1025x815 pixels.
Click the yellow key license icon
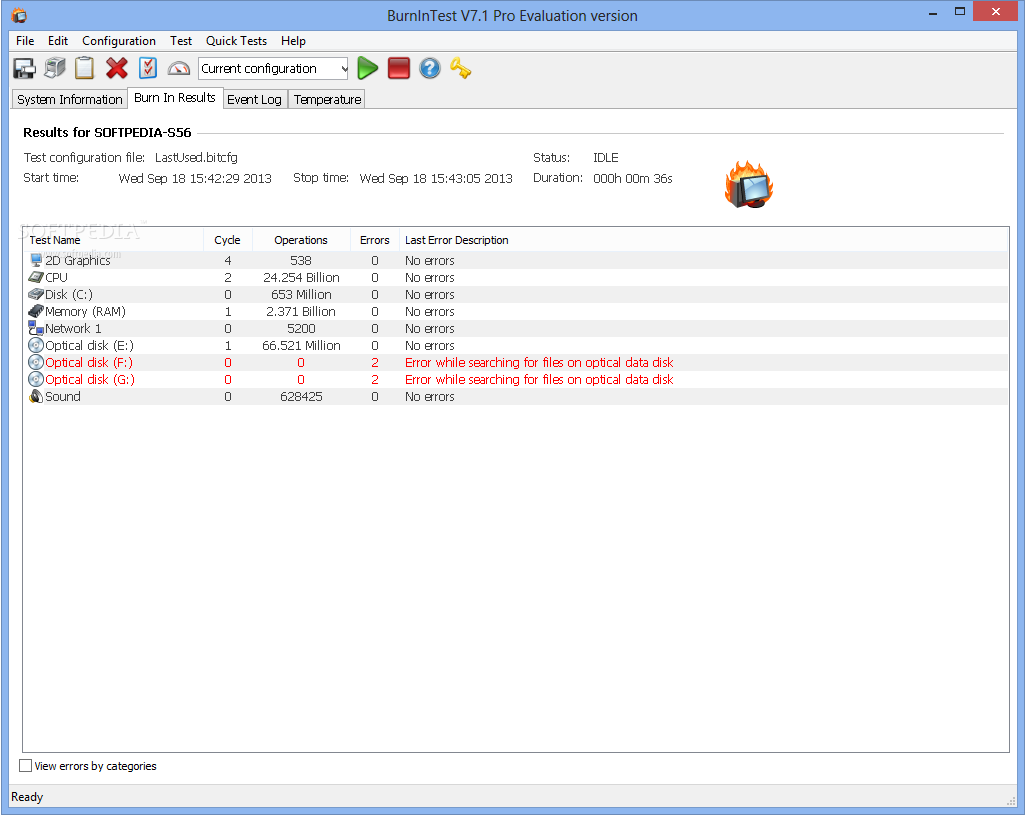460,68
